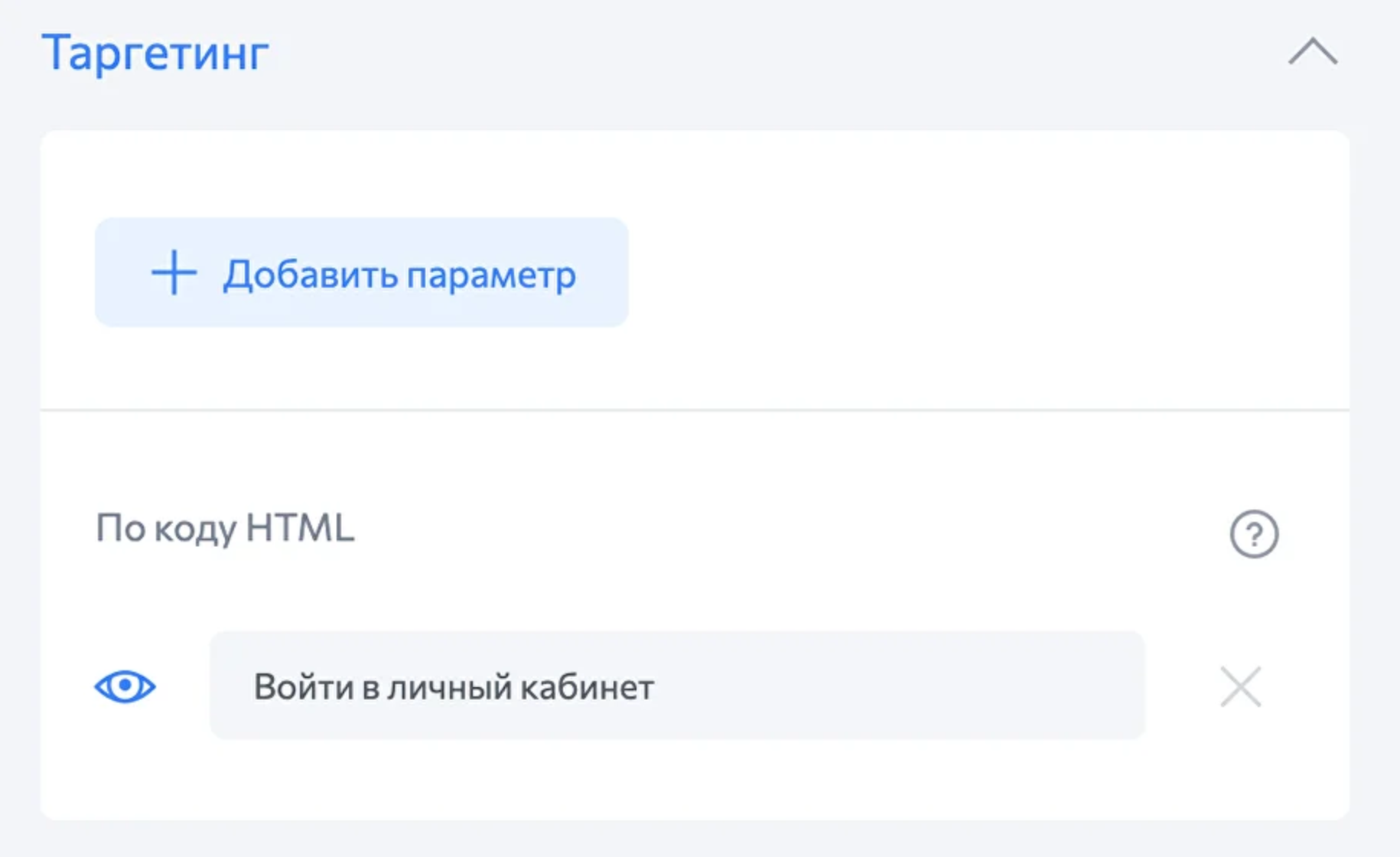Image resolution: width=1400 pixels, height=857 pixels.
Task: Remove the HTML code targeting parameter
Action: (x=1240, y=686)
